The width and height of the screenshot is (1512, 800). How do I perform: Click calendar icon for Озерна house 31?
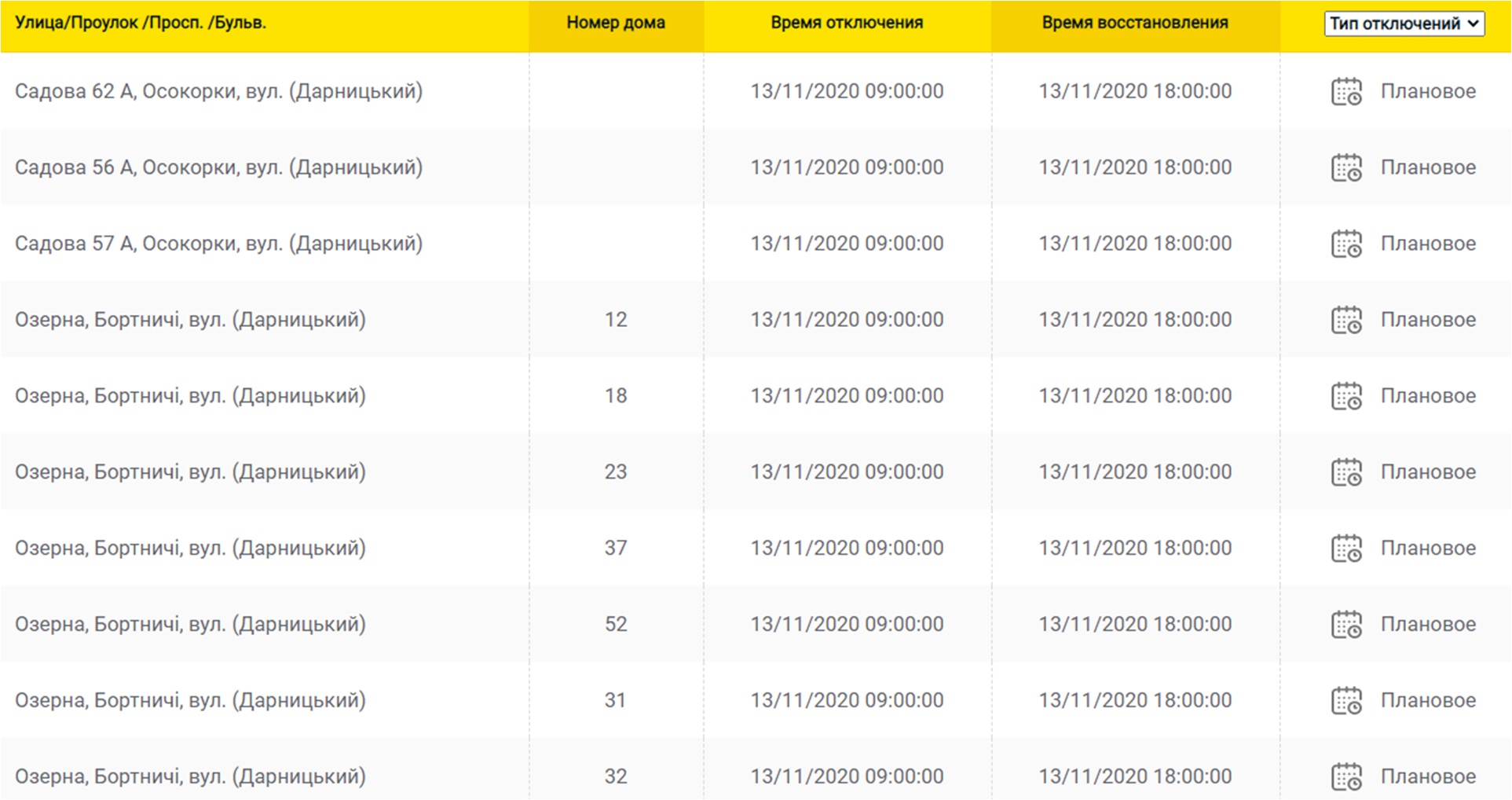point(1346,701)
